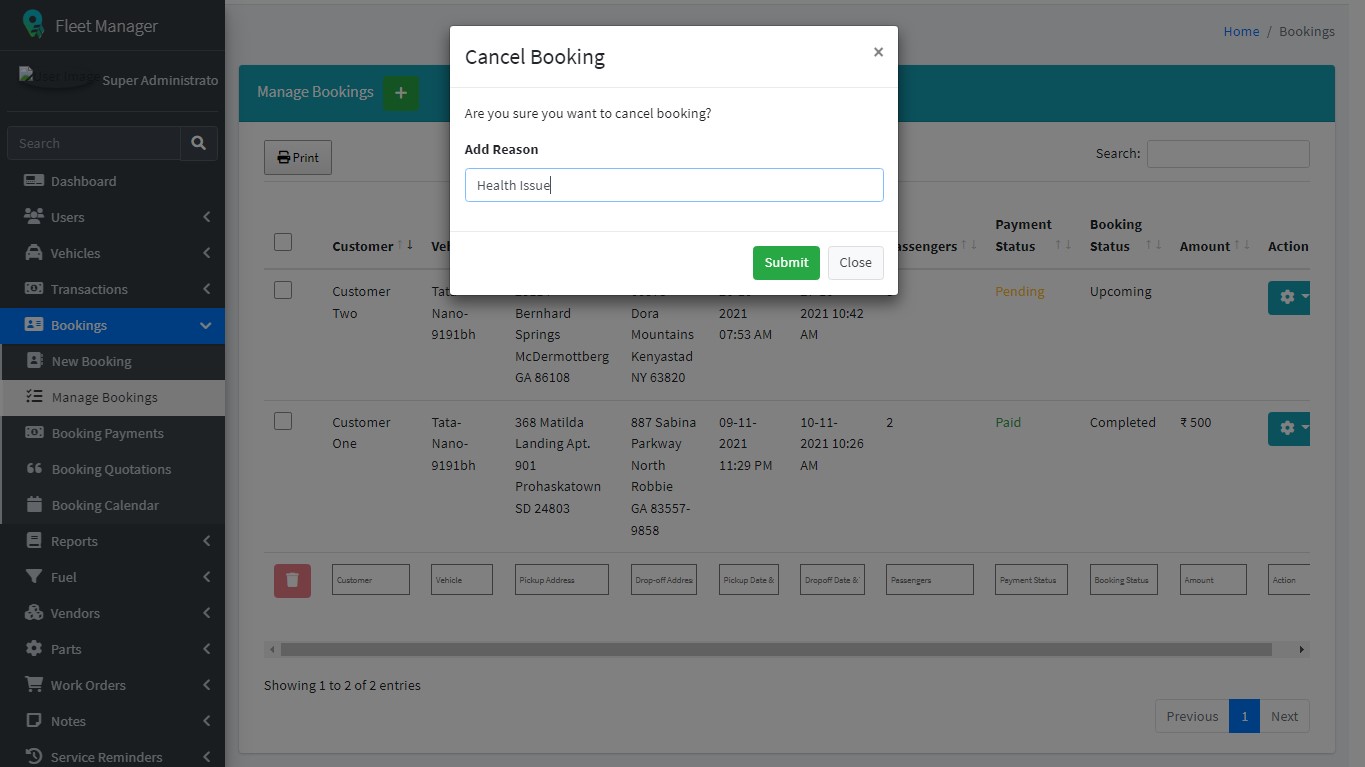Open Dashboard from the sidebar
The width and height of the screenshot is (1365, 767).
point(84,181)
